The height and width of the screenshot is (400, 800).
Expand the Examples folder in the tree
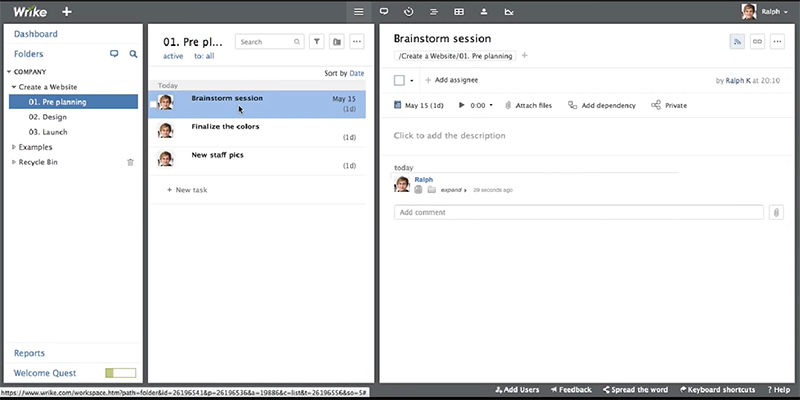pyautogui.click(x=14, y=147)
